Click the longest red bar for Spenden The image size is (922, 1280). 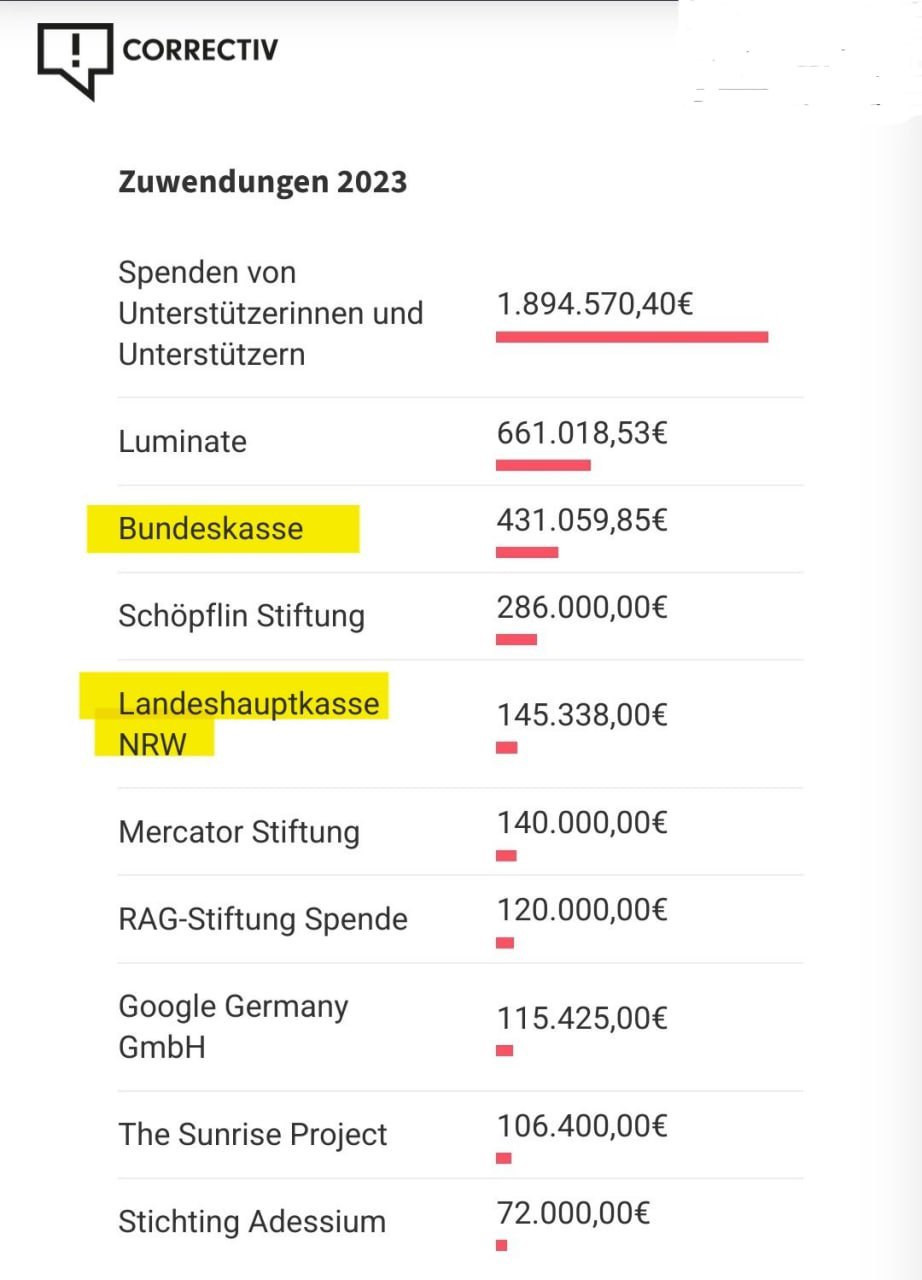click(632, 337)
